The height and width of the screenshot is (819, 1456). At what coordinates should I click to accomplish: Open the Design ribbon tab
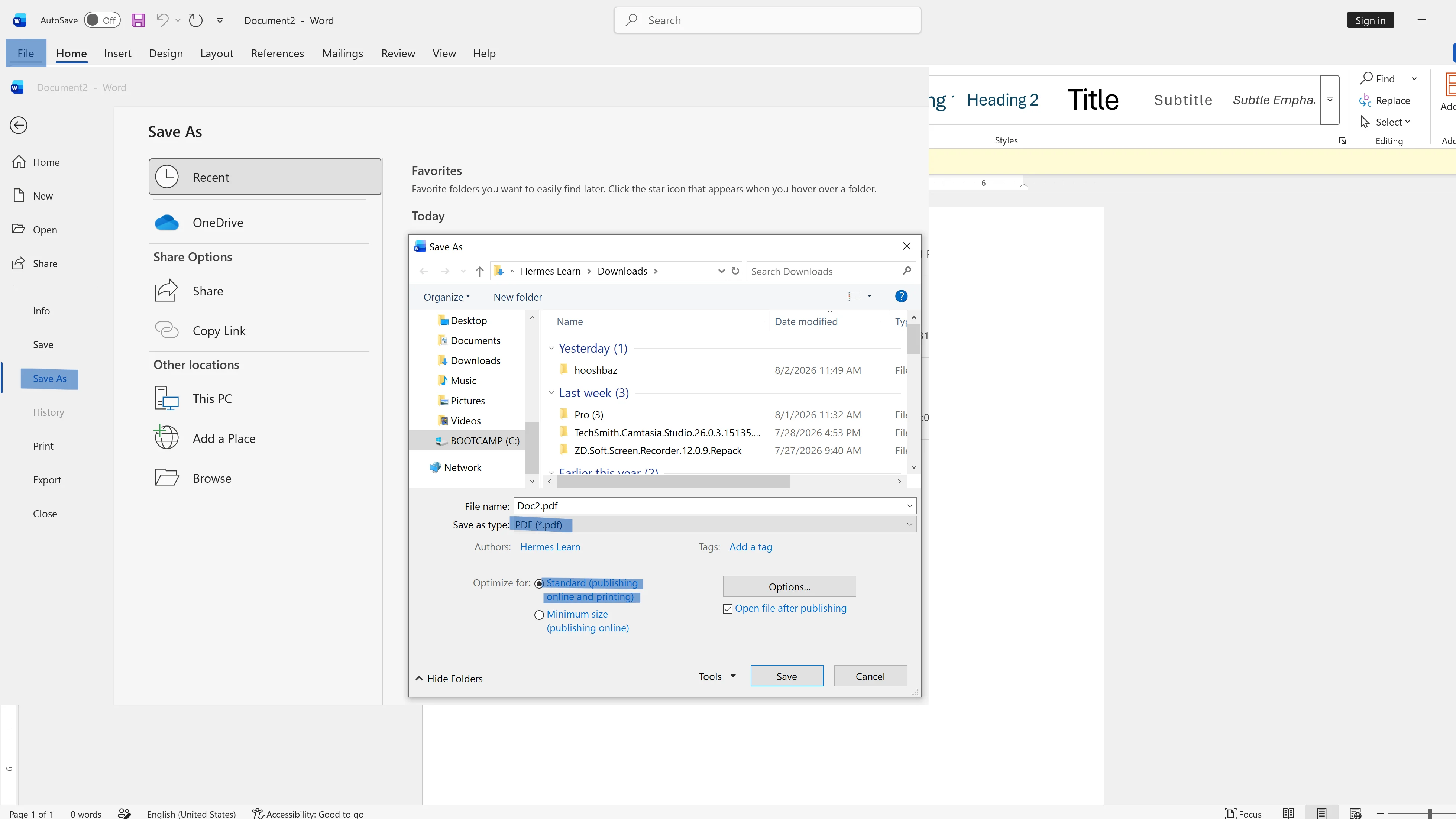[166, 53]
